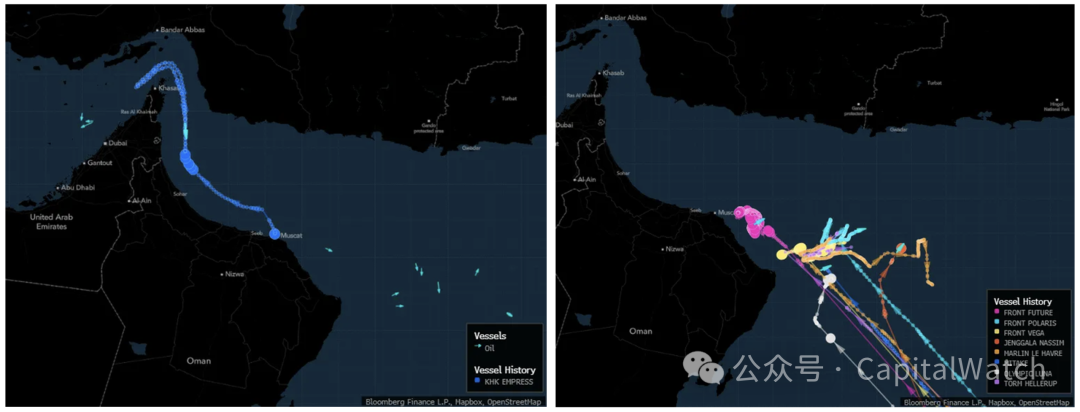Click the MARLIN LE HAVRE orange swatch
This screenshot has width=1080, height=412.
coord(998,353)
